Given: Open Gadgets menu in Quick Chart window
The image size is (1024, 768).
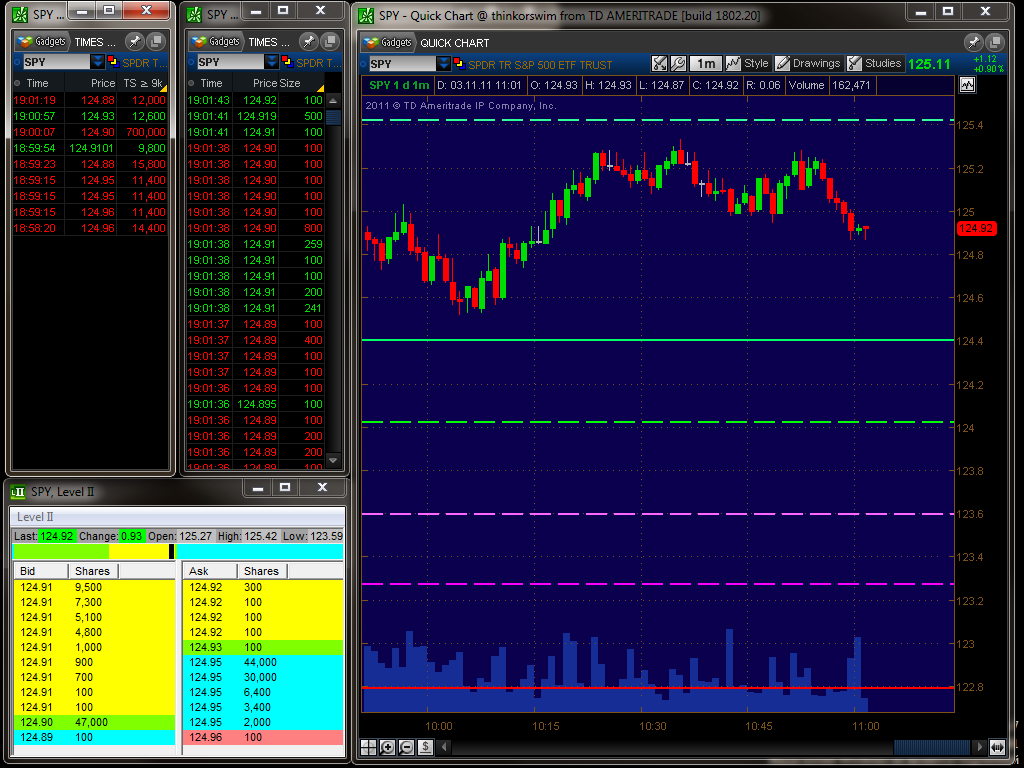Looking at the screenshot, I should tap(388, 42).
